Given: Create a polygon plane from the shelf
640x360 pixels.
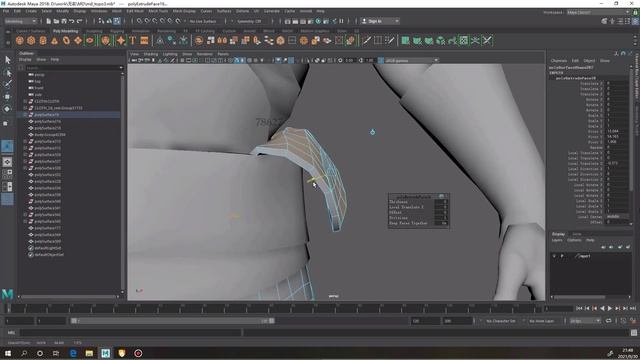Looking at the screenshot, I should point(78,40).
